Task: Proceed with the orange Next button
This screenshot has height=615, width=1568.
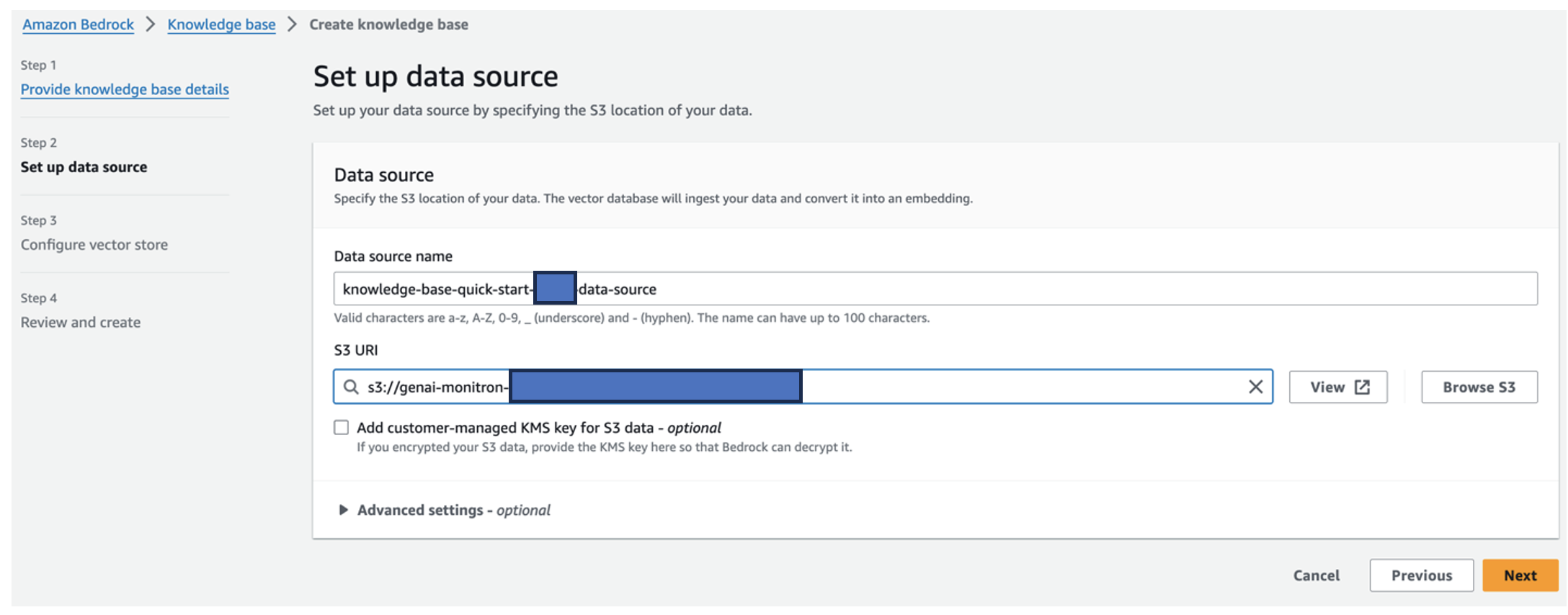Action: (1520, 575)
